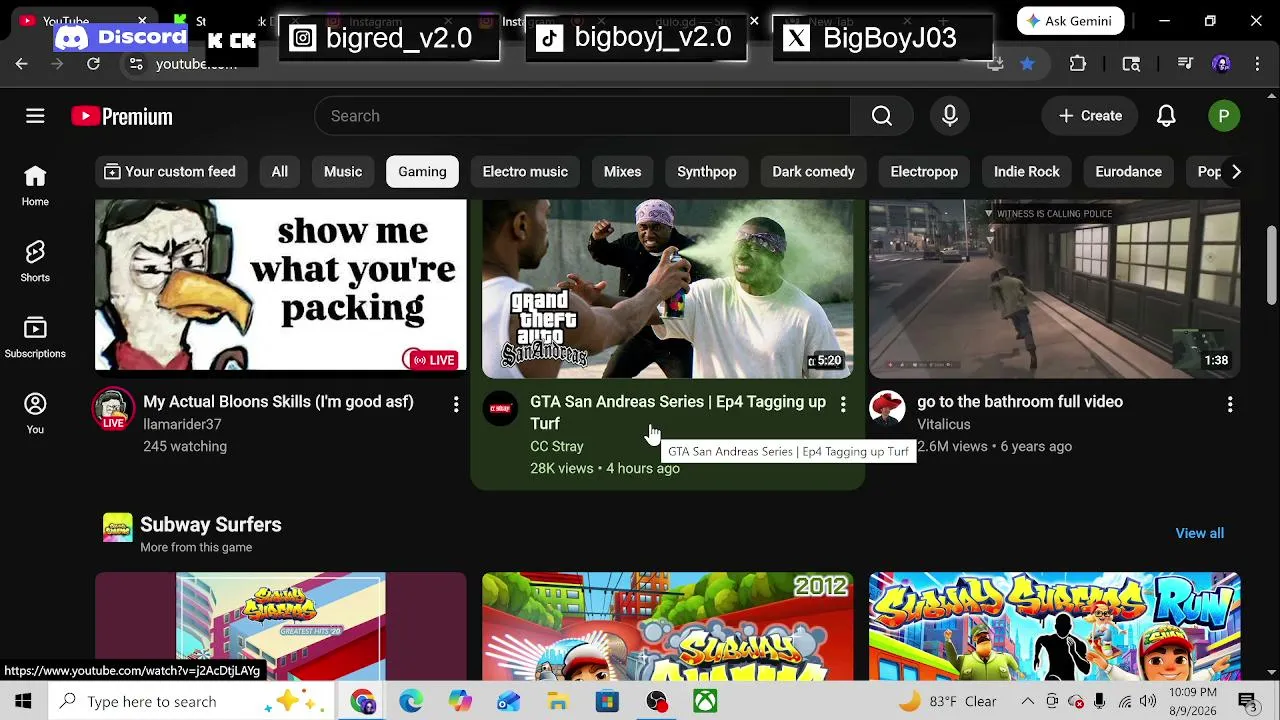Start voice search with the microphone
The image size is (1280, 720).
pyautogui.click(x=950, y=116)
